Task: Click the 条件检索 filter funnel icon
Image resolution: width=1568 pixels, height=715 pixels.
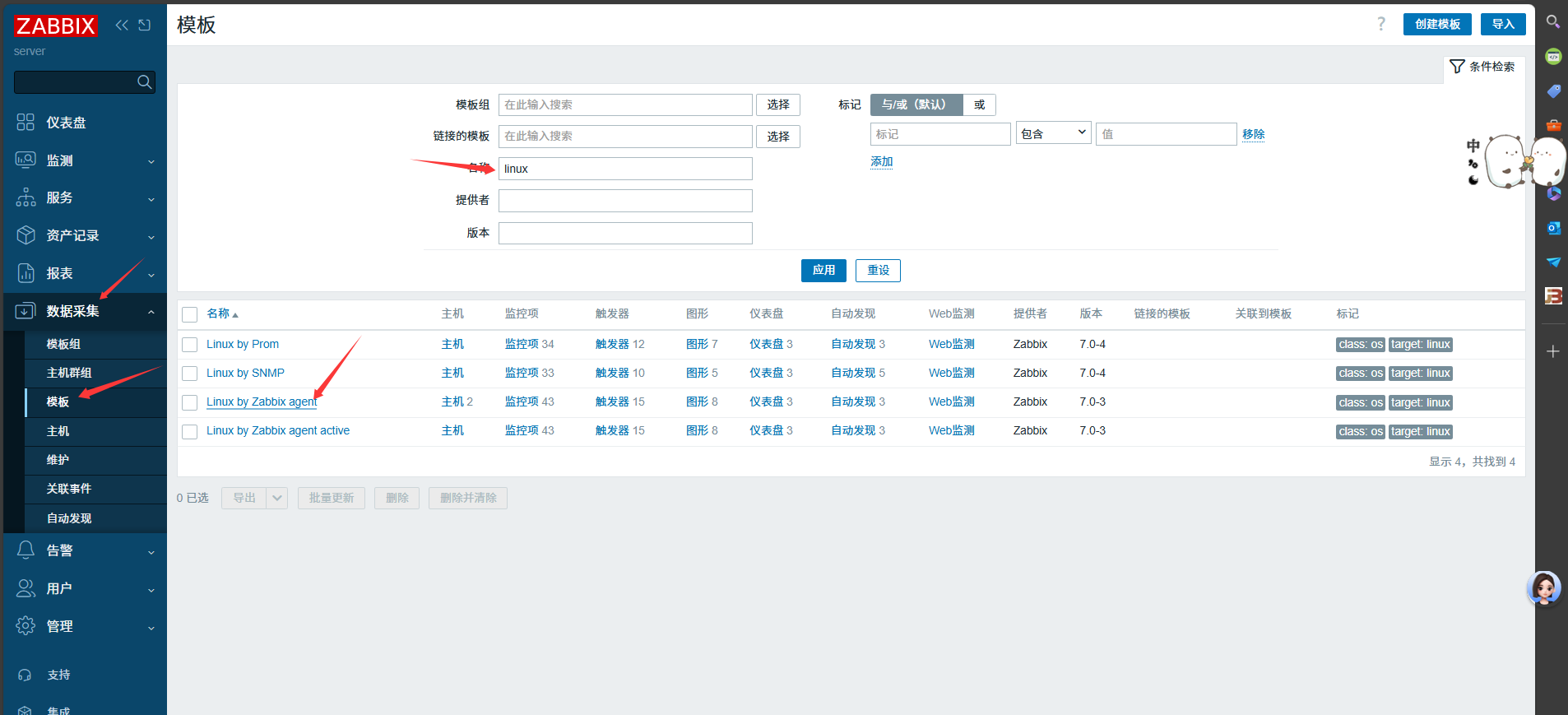Action: pos(1457,67)
